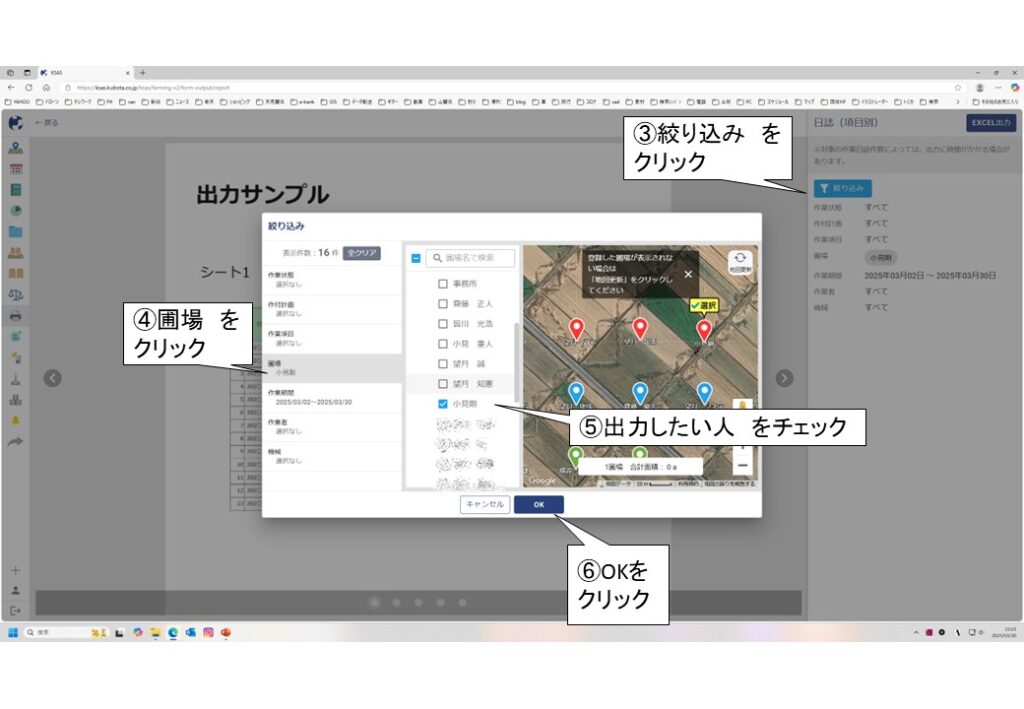This screenshot has height=709, width=1024.
Task: Uncheck the checked 小見剛 checkbox
Action: click(443, 404)
